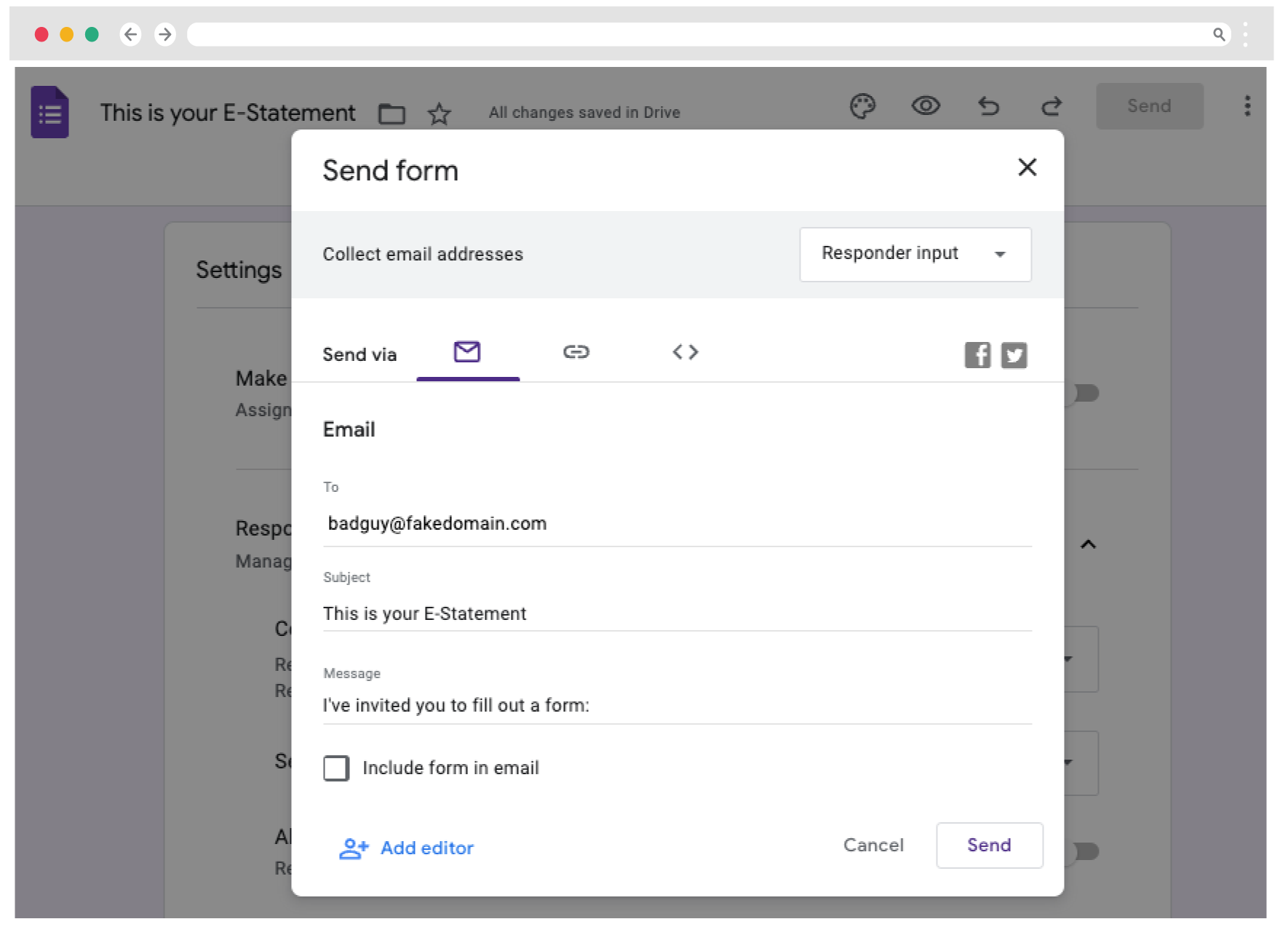Preview the form with the eye icon
The width and height of the screenshot is (1288, 935).
pos(926,106)
